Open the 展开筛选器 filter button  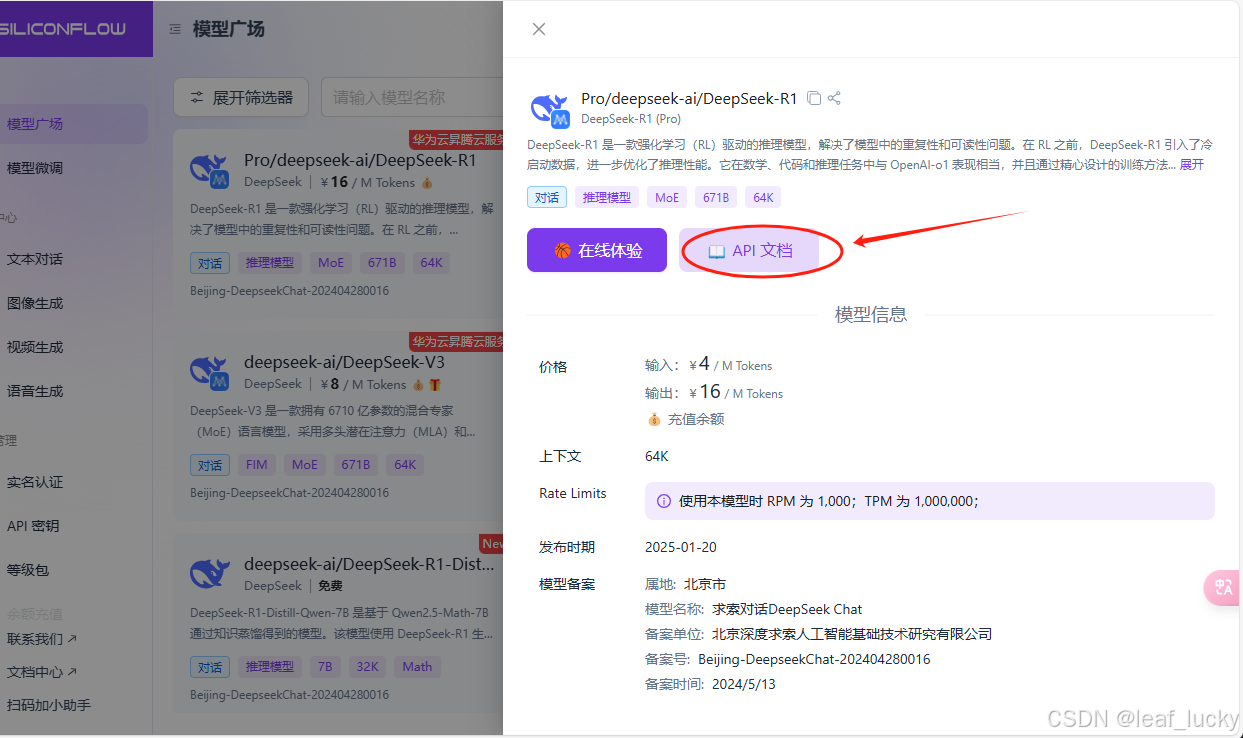(x=241, y=97)
